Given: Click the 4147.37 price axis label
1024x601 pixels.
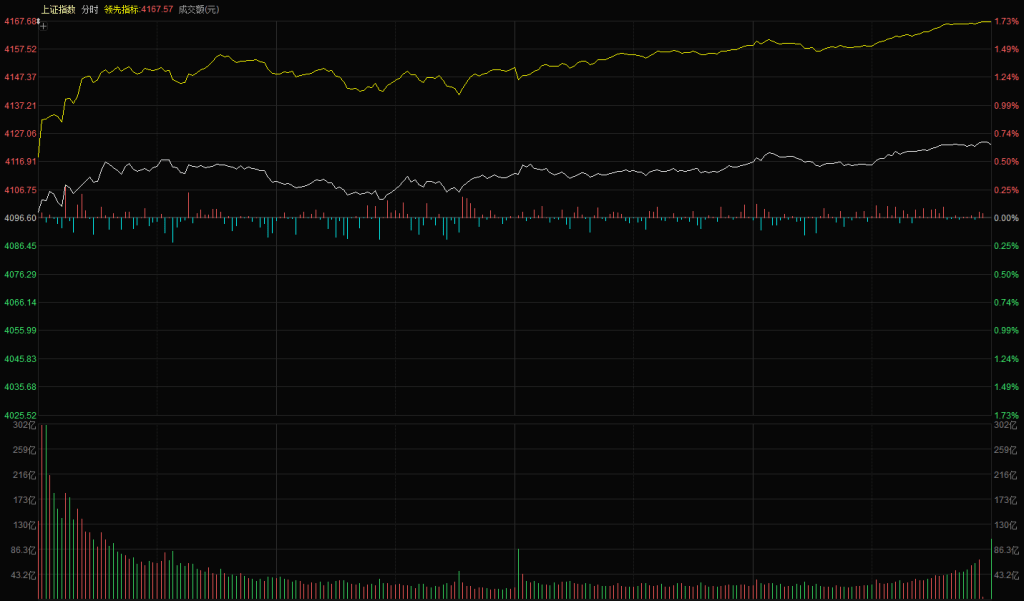Looking at the screenshot, I should tap(20, 77).
